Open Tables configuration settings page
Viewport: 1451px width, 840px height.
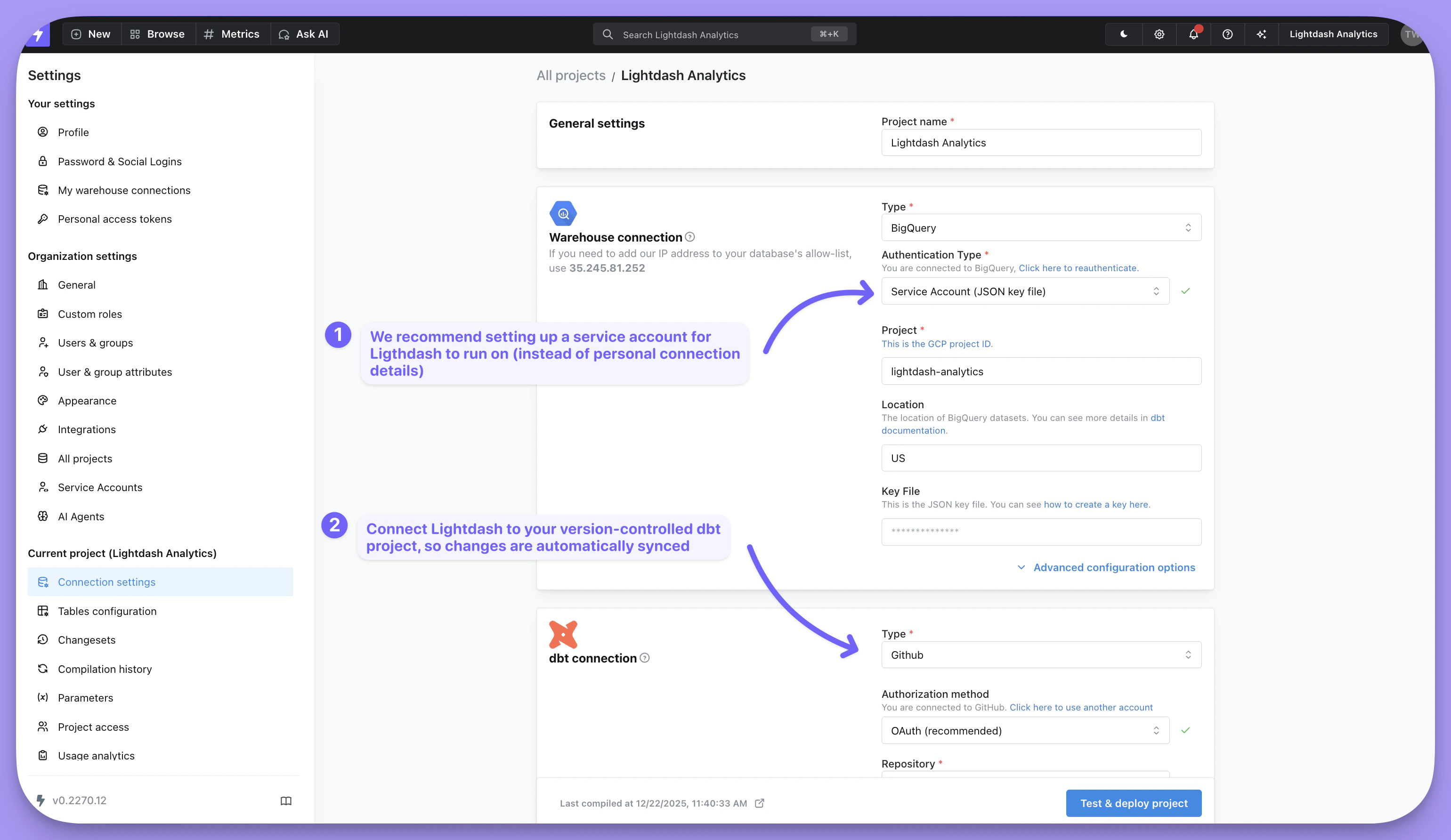[x=107, y=611]
